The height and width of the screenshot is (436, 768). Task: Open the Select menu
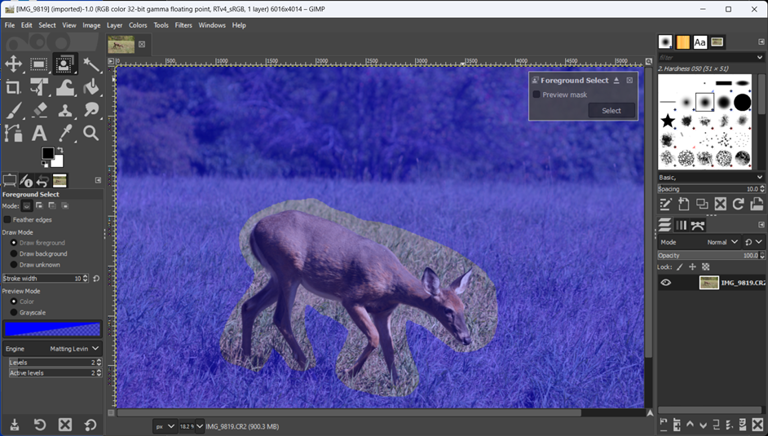[47, 25]
